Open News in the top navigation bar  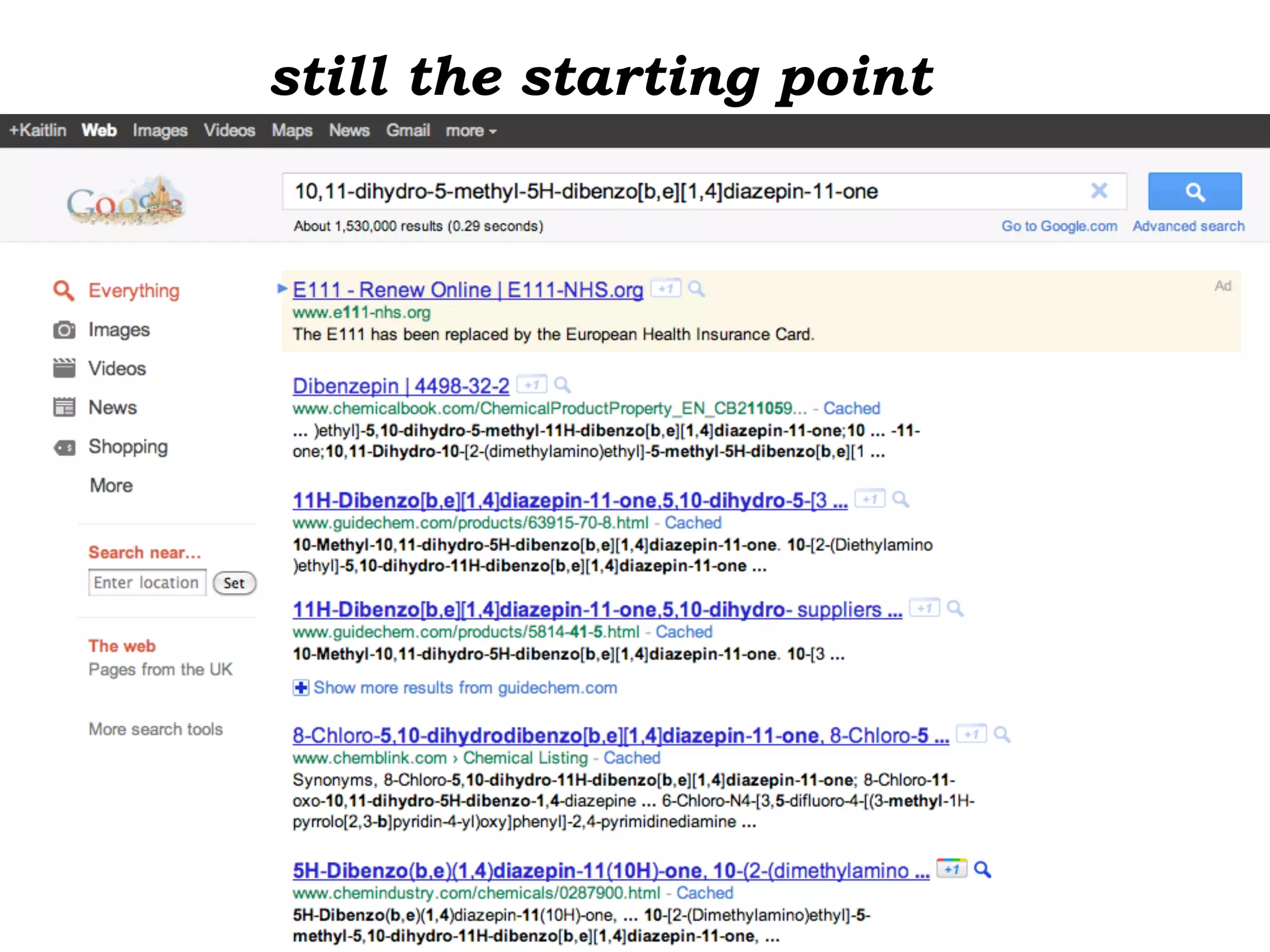coord(349,130)
